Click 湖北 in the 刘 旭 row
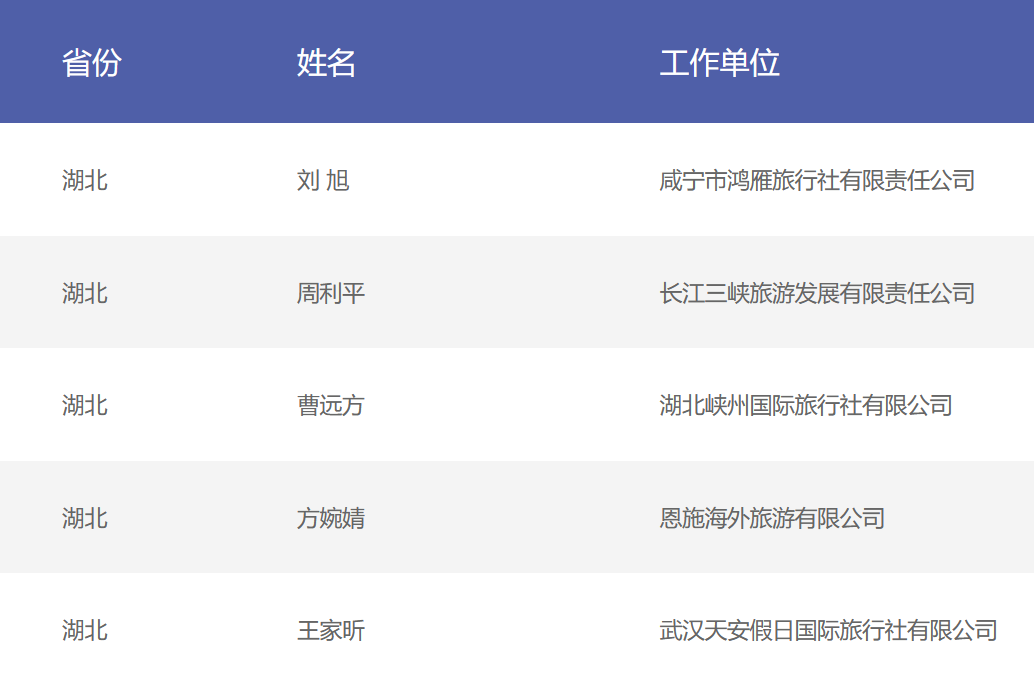1034x682 pixels. click(85, 180)
